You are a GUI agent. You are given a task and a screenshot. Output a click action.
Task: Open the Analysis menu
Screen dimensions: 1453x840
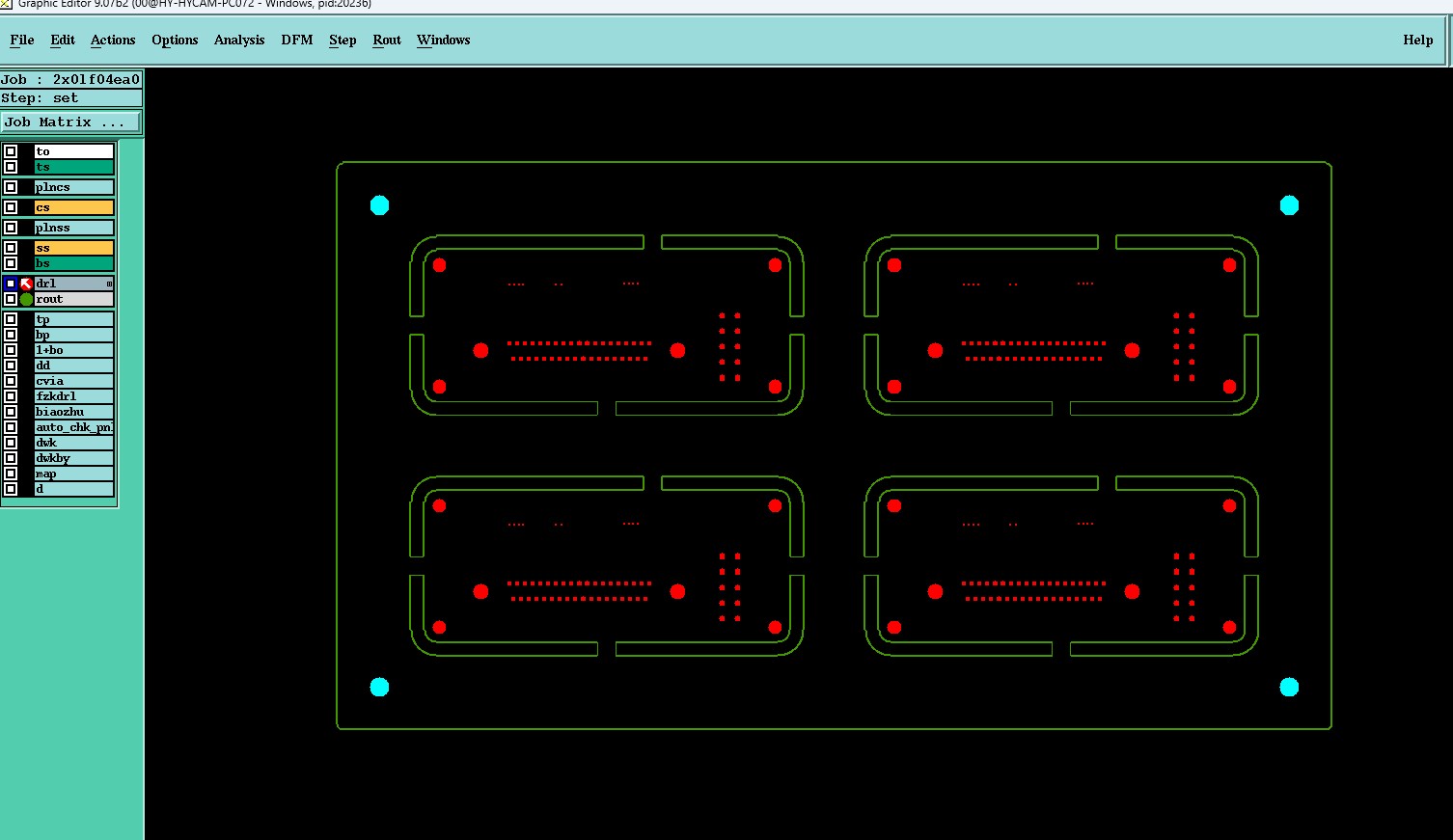[x=239, y=40]
